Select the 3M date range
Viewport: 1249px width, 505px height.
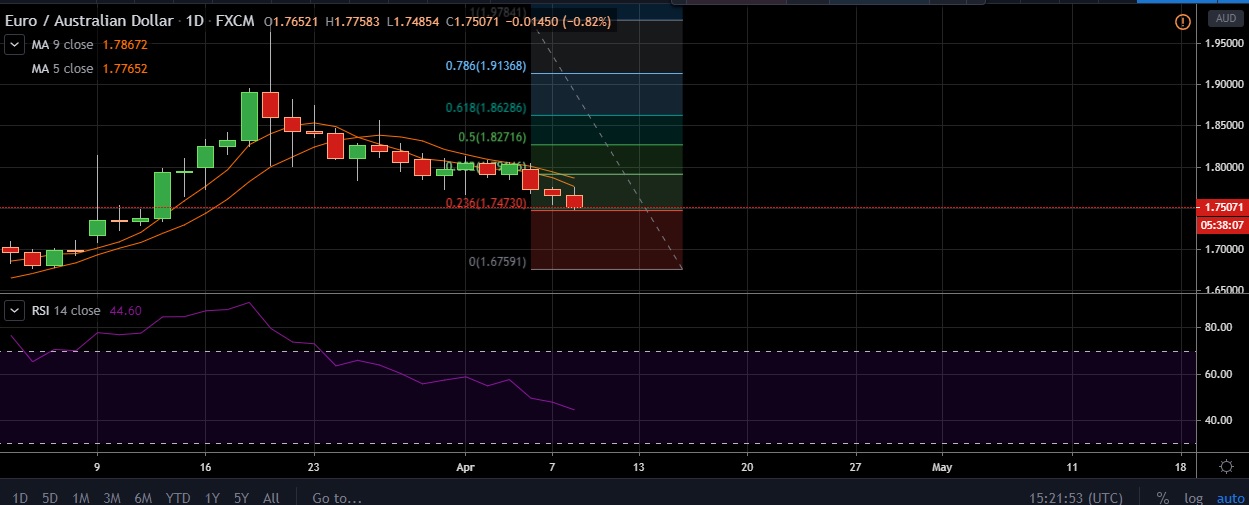[113, 497]
